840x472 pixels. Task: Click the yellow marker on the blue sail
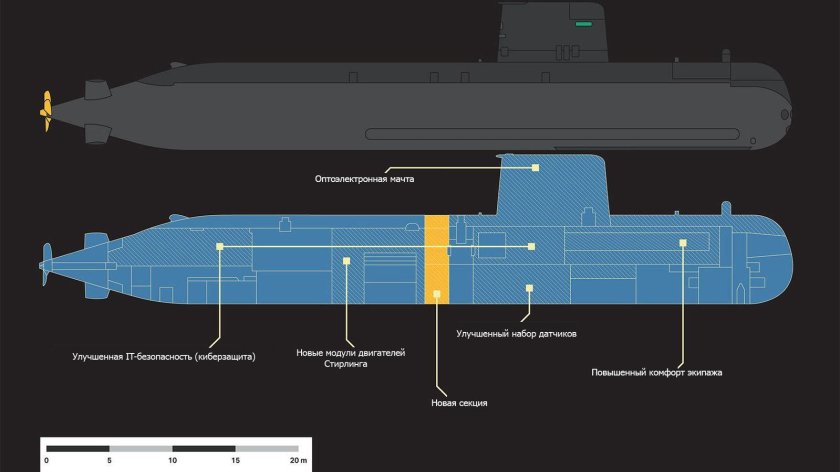tap(535, 168)
